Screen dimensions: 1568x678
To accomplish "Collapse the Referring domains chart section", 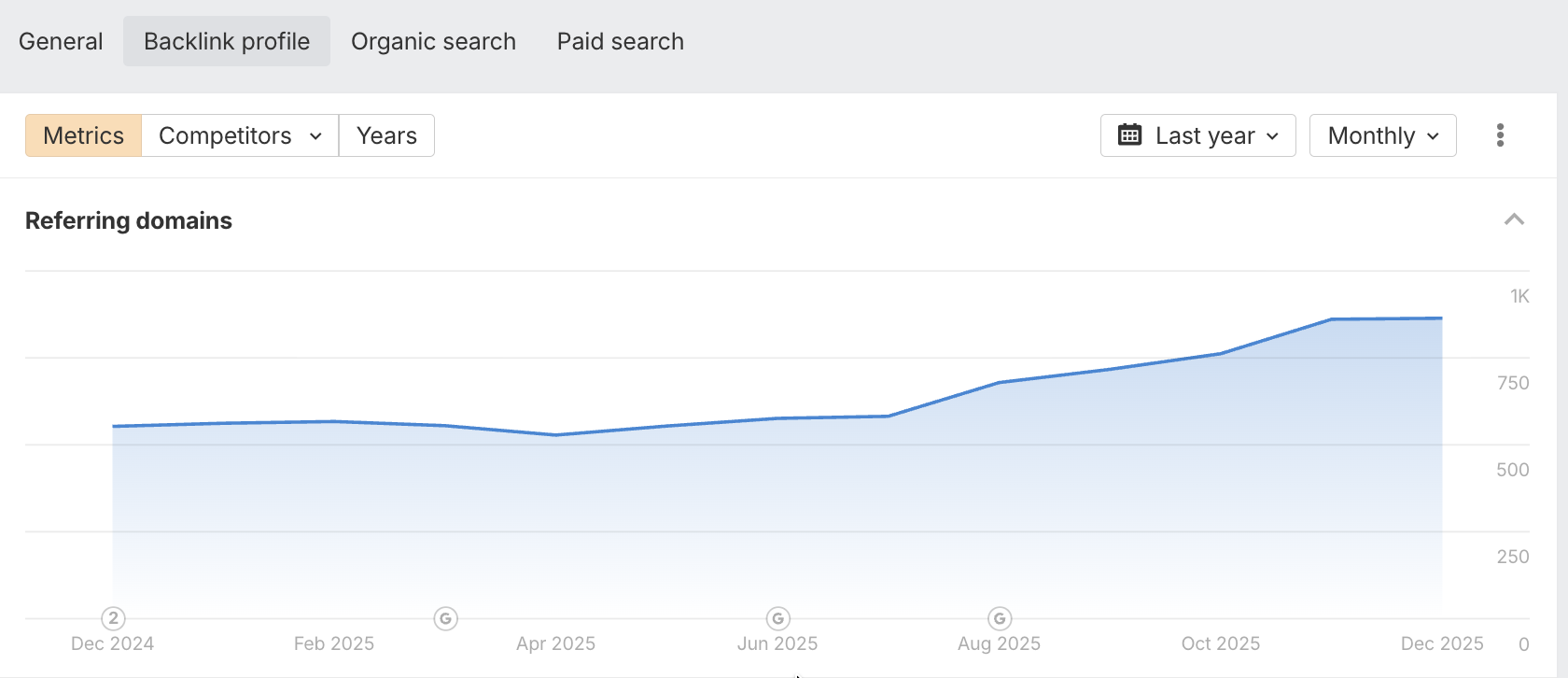I will (1514, 219).
